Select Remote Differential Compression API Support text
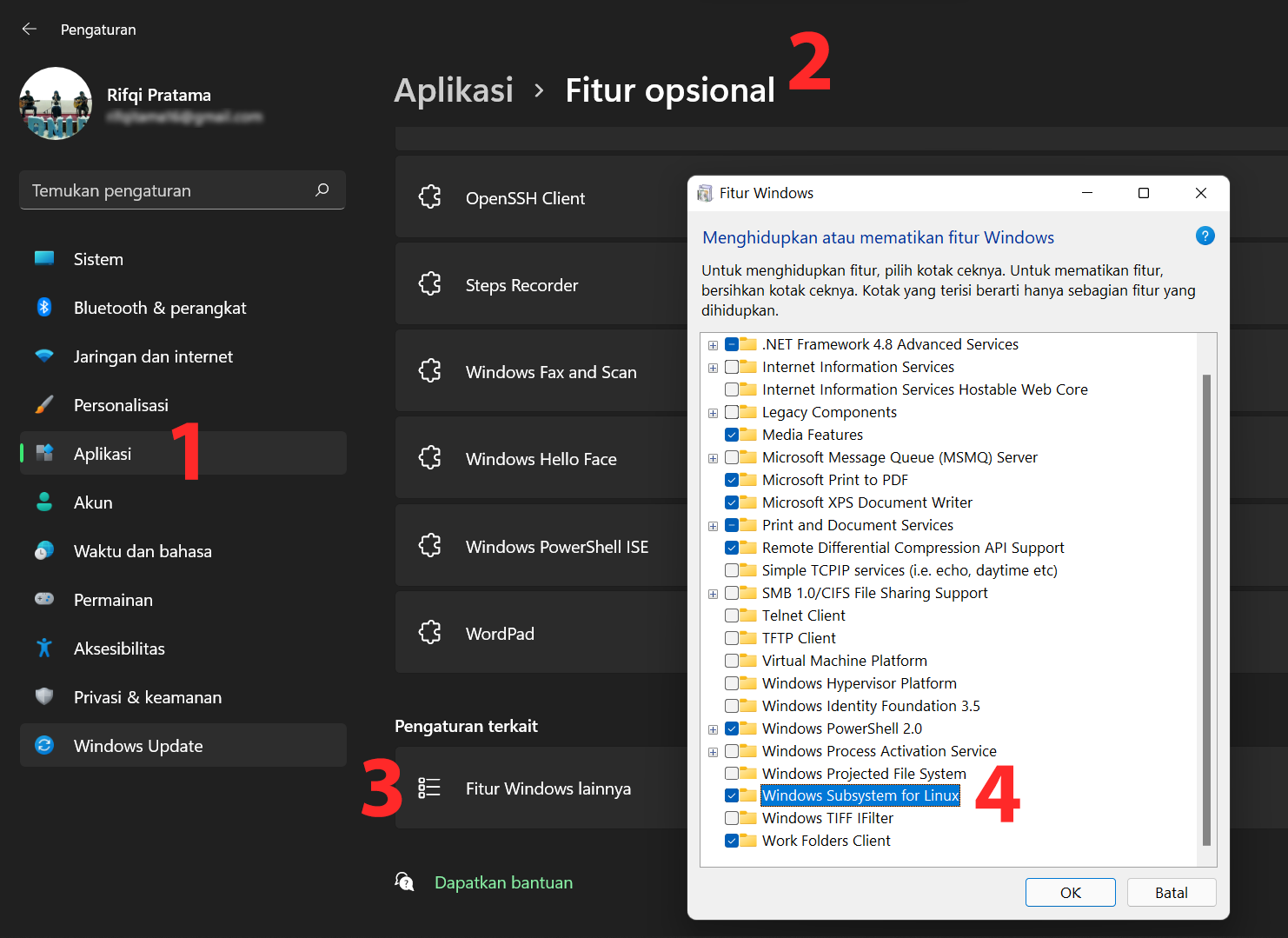The width and height of the screenshot is (1288, 938). tap(913, 548)
